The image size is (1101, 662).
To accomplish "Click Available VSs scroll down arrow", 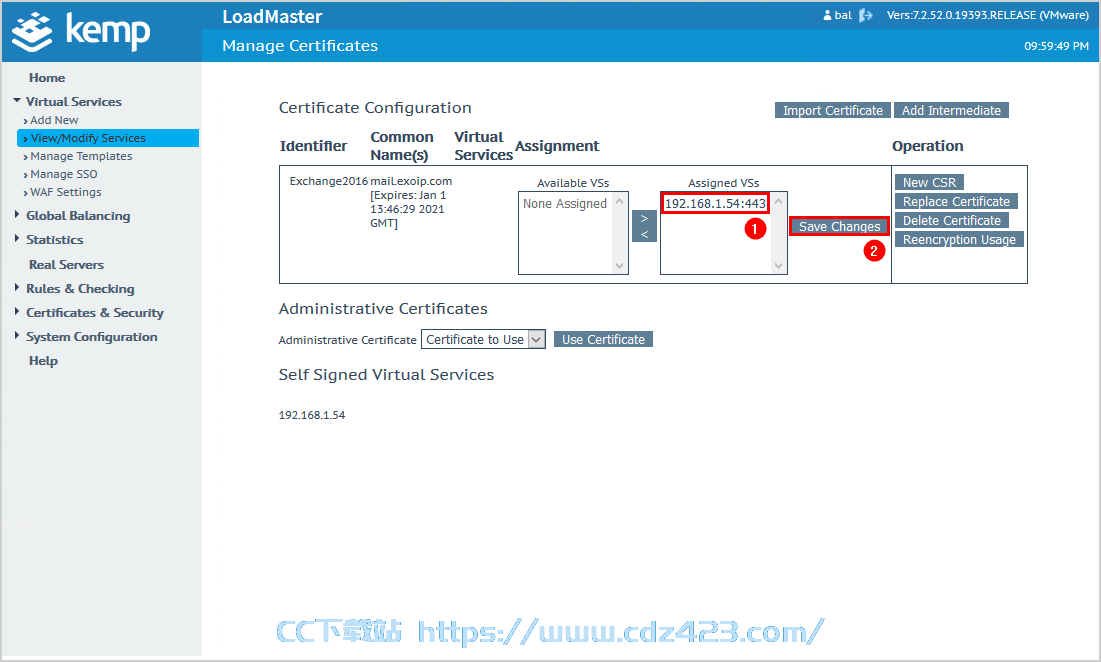I will (619, 265).
